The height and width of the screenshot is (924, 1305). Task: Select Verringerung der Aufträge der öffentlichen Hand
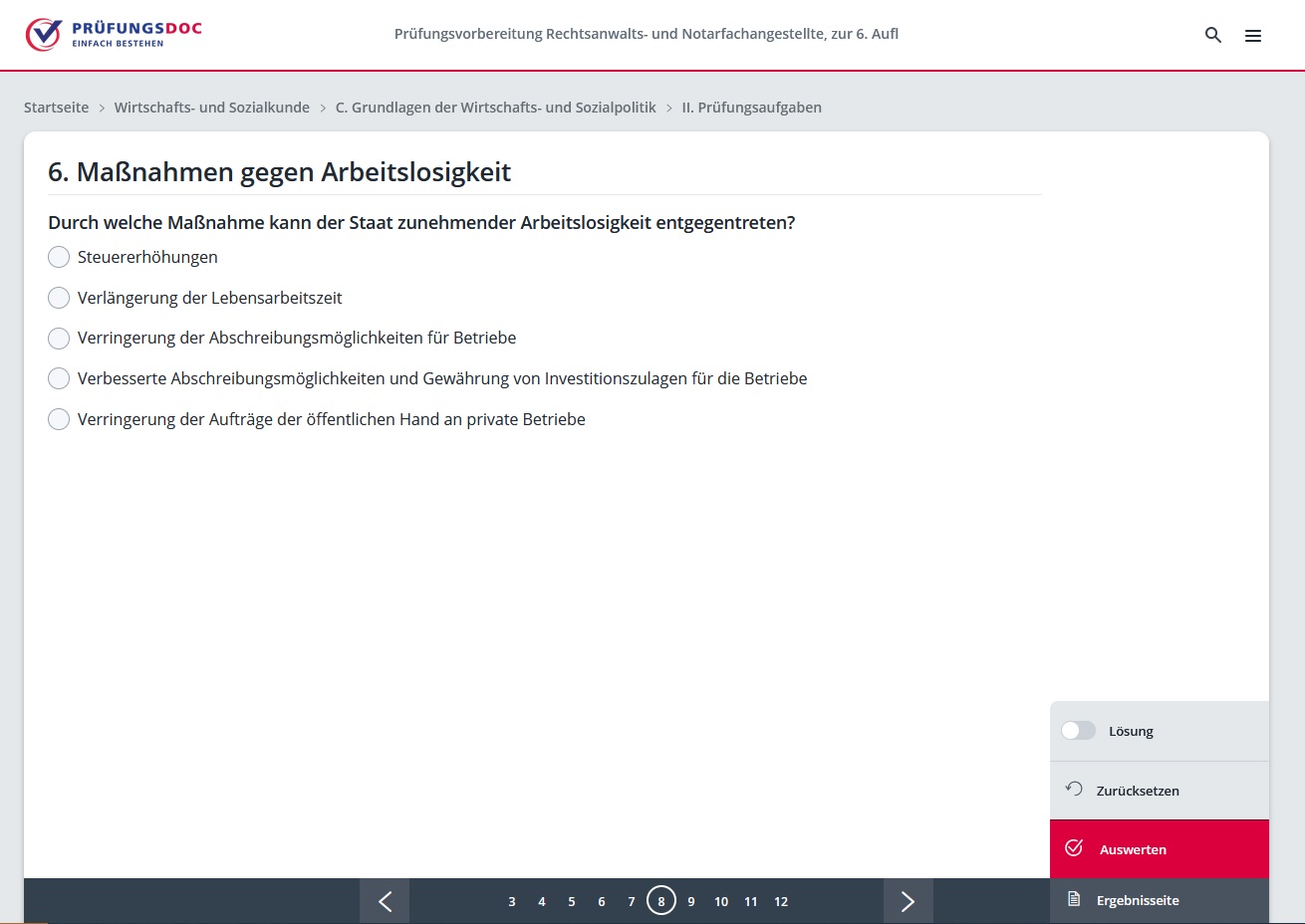(x=59, y=419)
